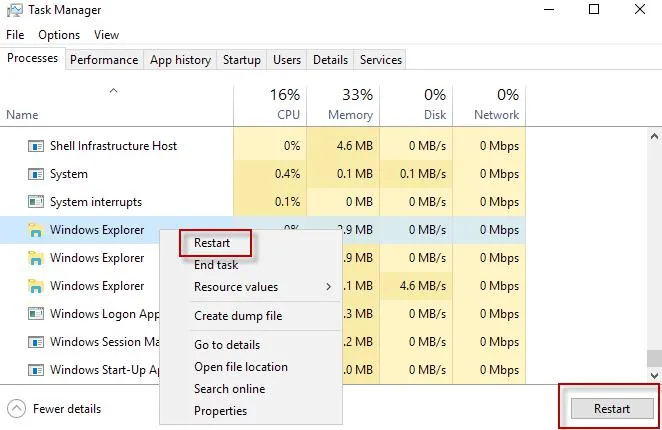Open the Options menu
The height and width of the screenshot is (430, 662).
click(x=59, y=35)
